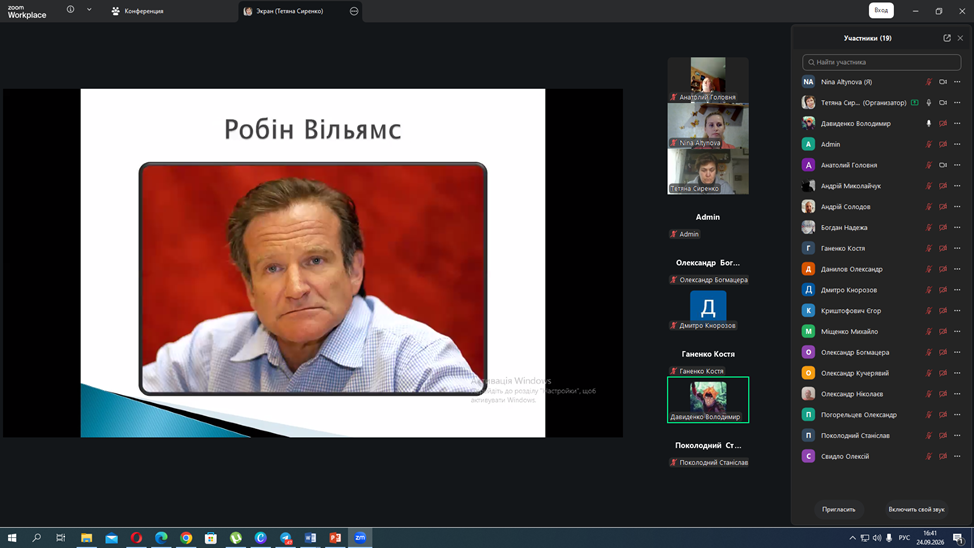The width and height of the screenshot is (974, 548).
Task: Click Admin's muted microphone icon in list
Action: 929,144
